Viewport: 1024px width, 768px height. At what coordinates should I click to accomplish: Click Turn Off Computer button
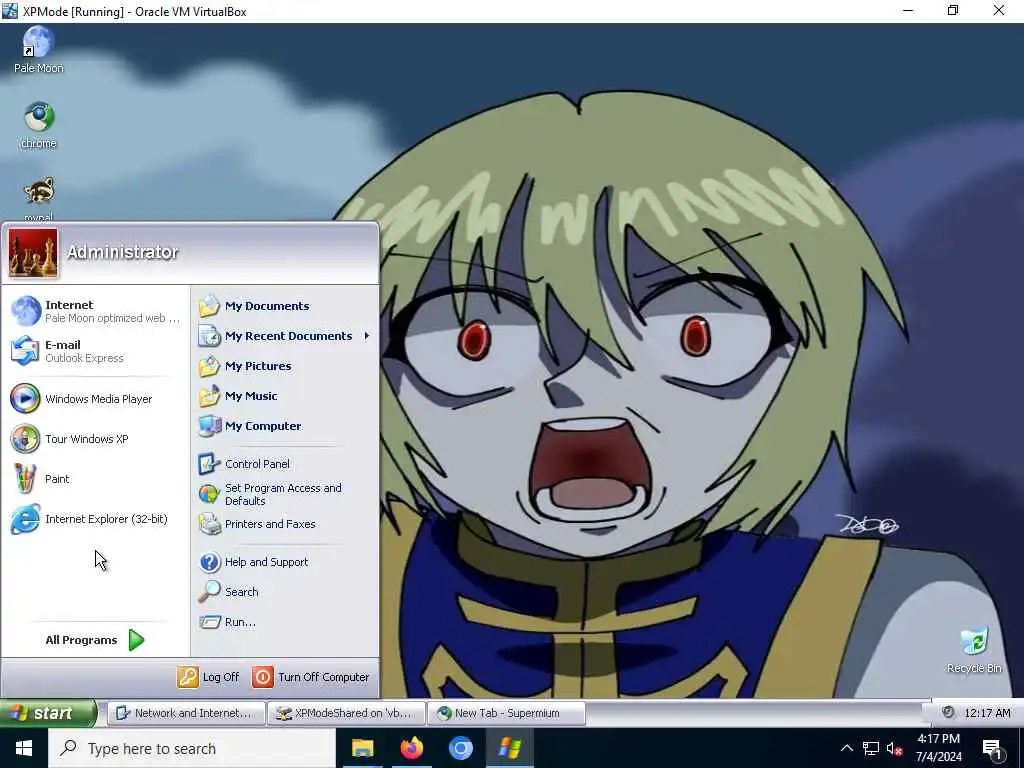pyautogui.click(x=311, y=677)
